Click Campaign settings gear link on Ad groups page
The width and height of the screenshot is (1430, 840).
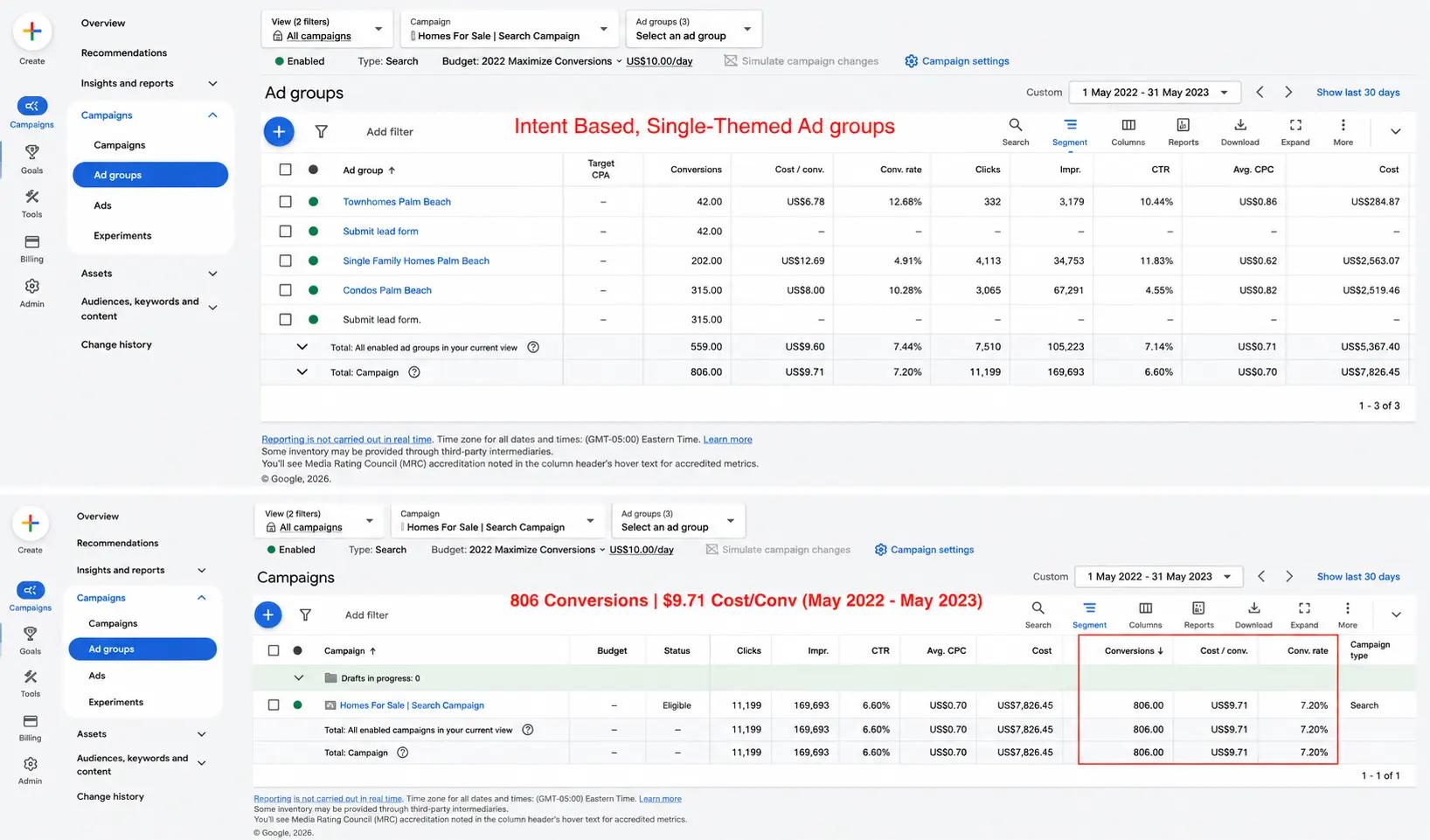tap(957, 61)
